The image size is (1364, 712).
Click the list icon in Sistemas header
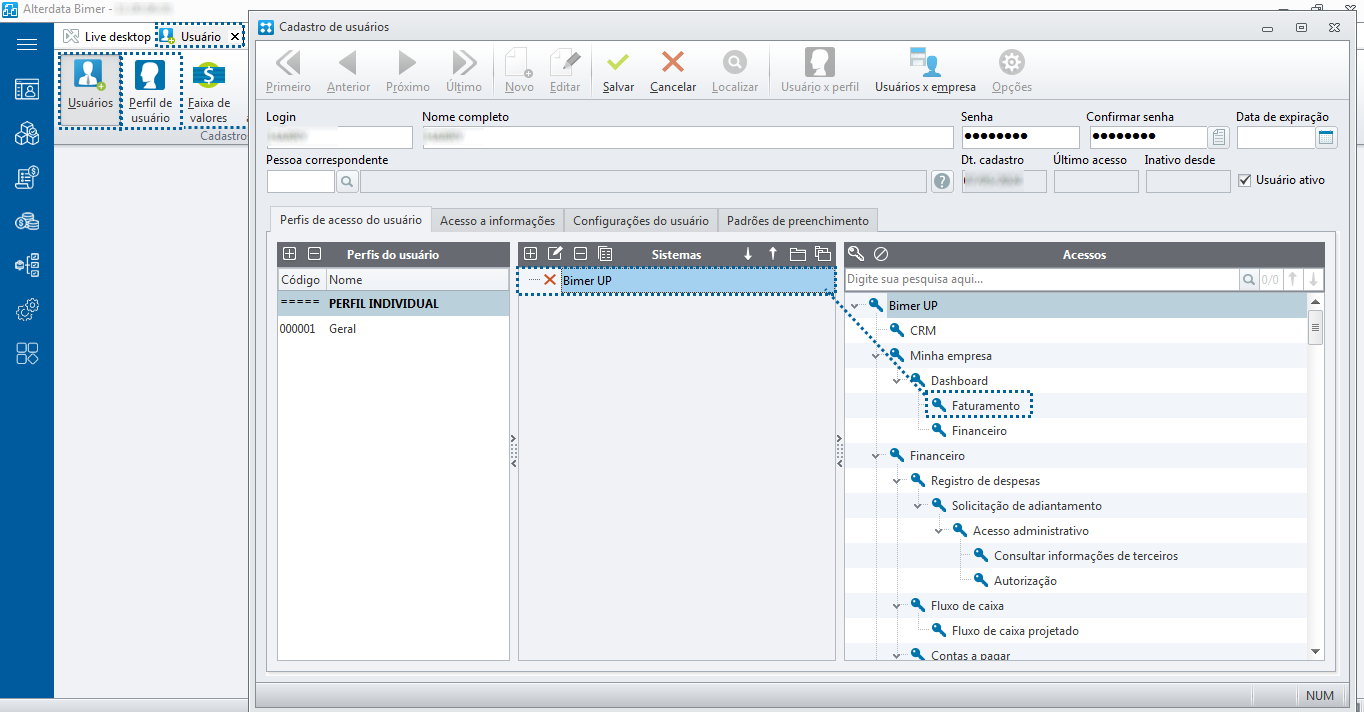605,254
